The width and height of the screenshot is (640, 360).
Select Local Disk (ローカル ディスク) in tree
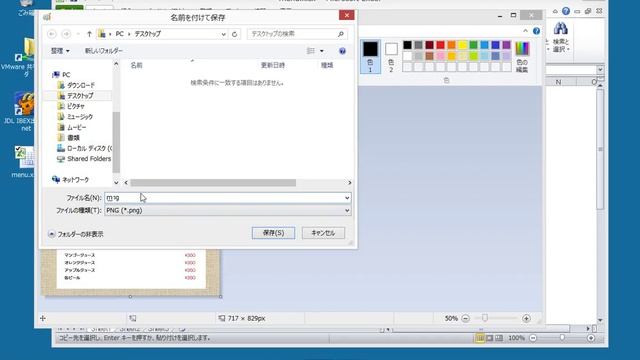pyautogui.click(x=84, y=148)
